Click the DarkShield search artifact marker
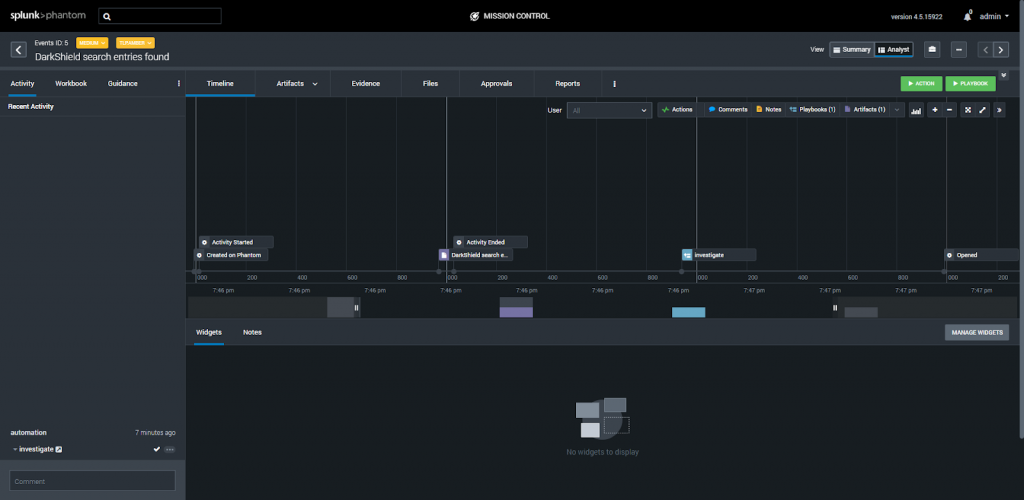 pos(475,255)
